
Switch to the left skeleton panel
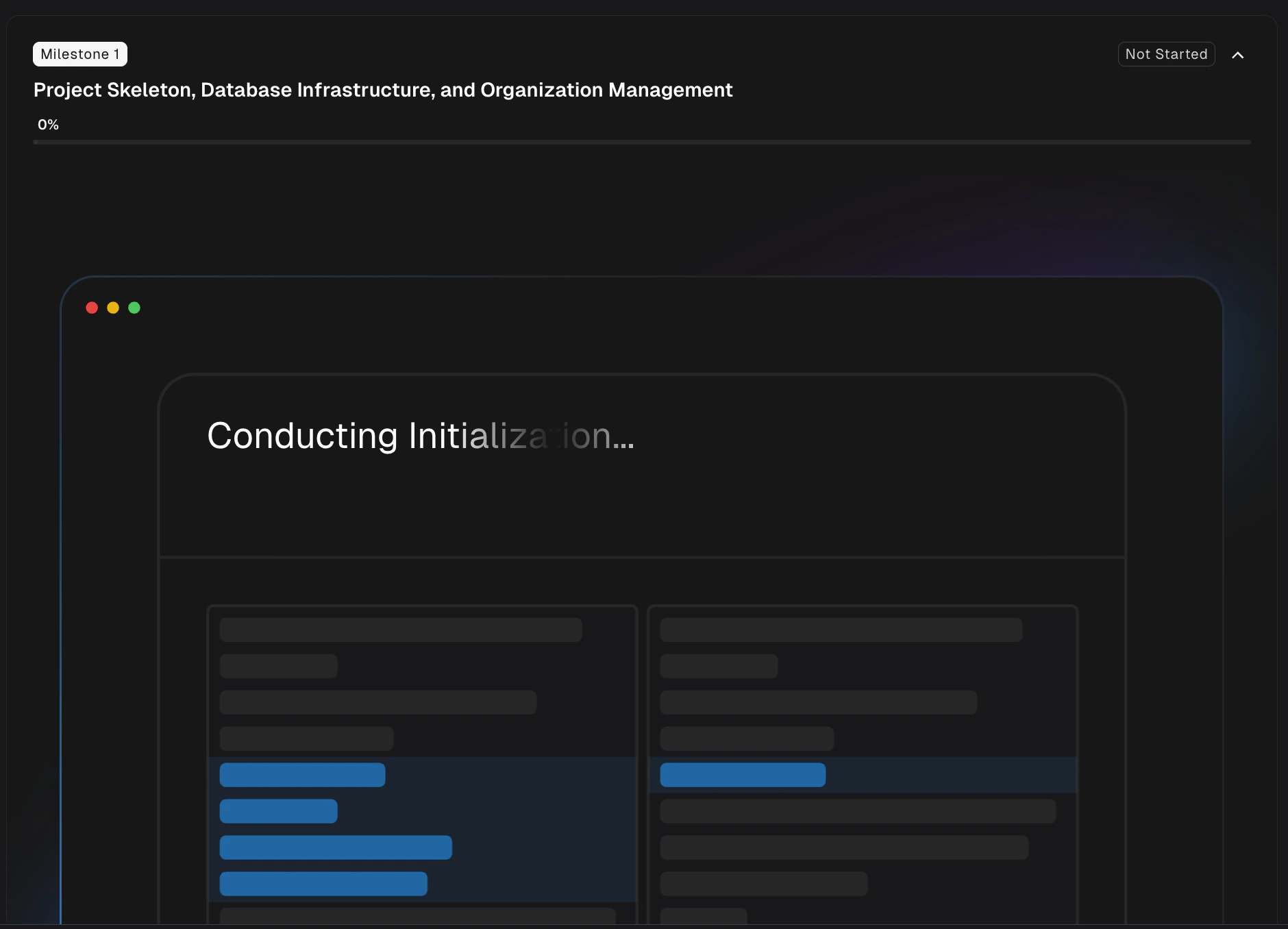click(x=423, y=754)
